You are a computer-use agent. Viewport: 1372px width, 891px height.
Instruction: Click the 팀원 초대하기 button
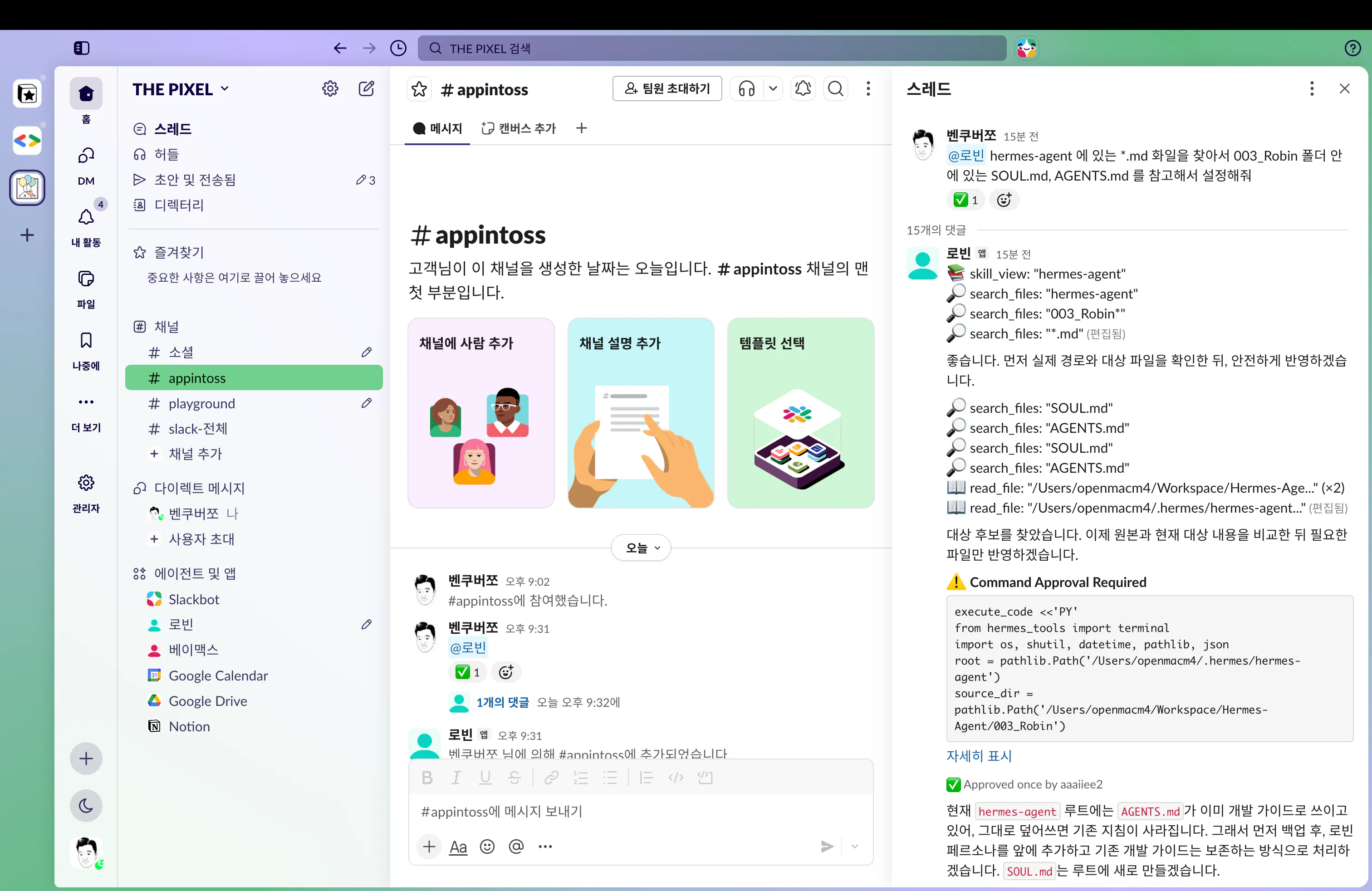point(667,89)
